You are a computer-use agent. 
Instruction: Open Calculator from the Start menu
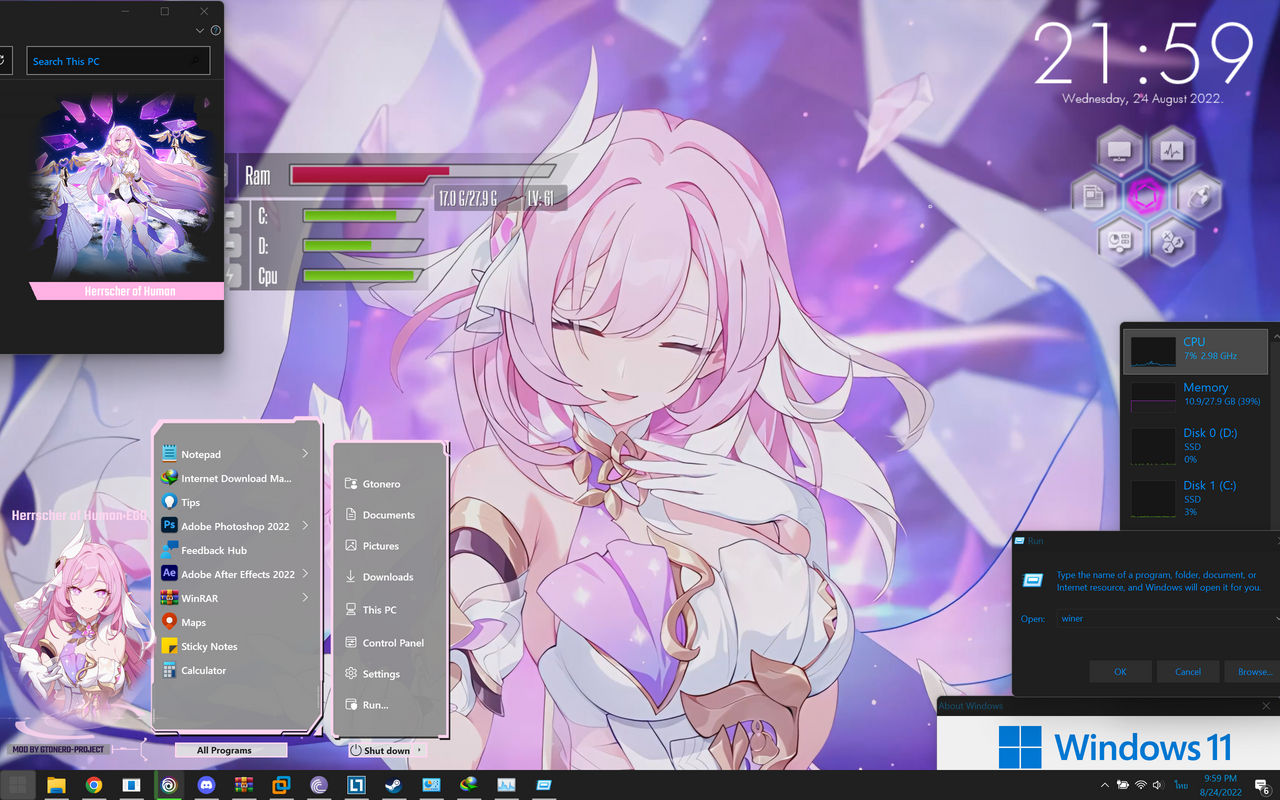(x=237, y=670)
